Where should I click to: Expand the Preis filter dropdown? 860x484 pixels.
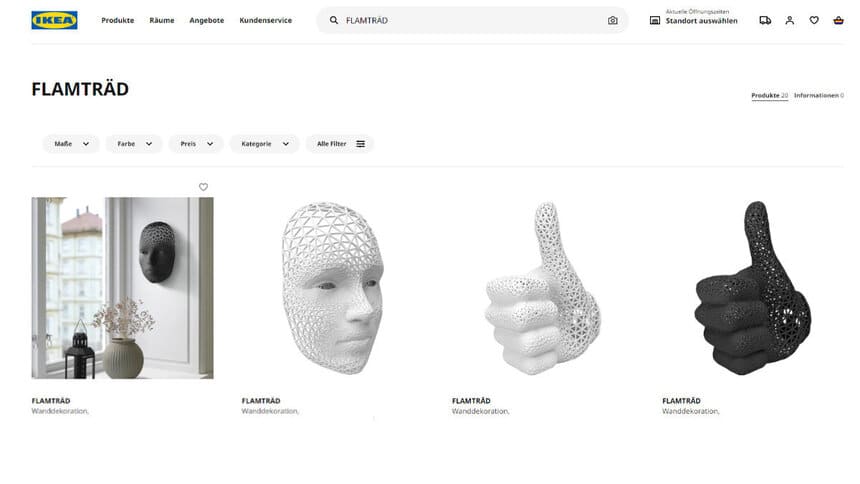point(196,144)
